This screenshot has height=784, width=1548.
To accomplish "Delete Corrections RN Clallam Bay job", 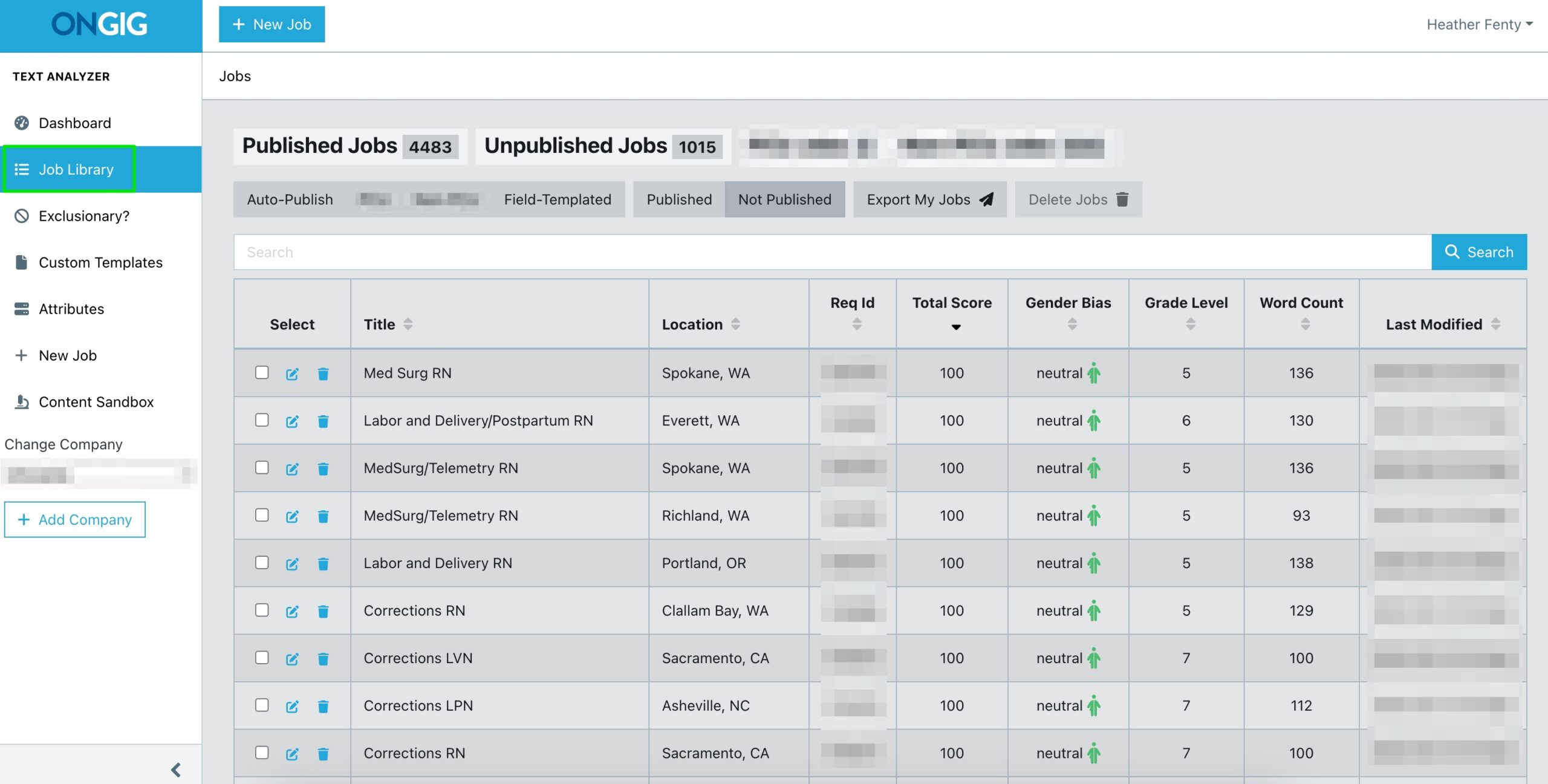I will 324,612.
